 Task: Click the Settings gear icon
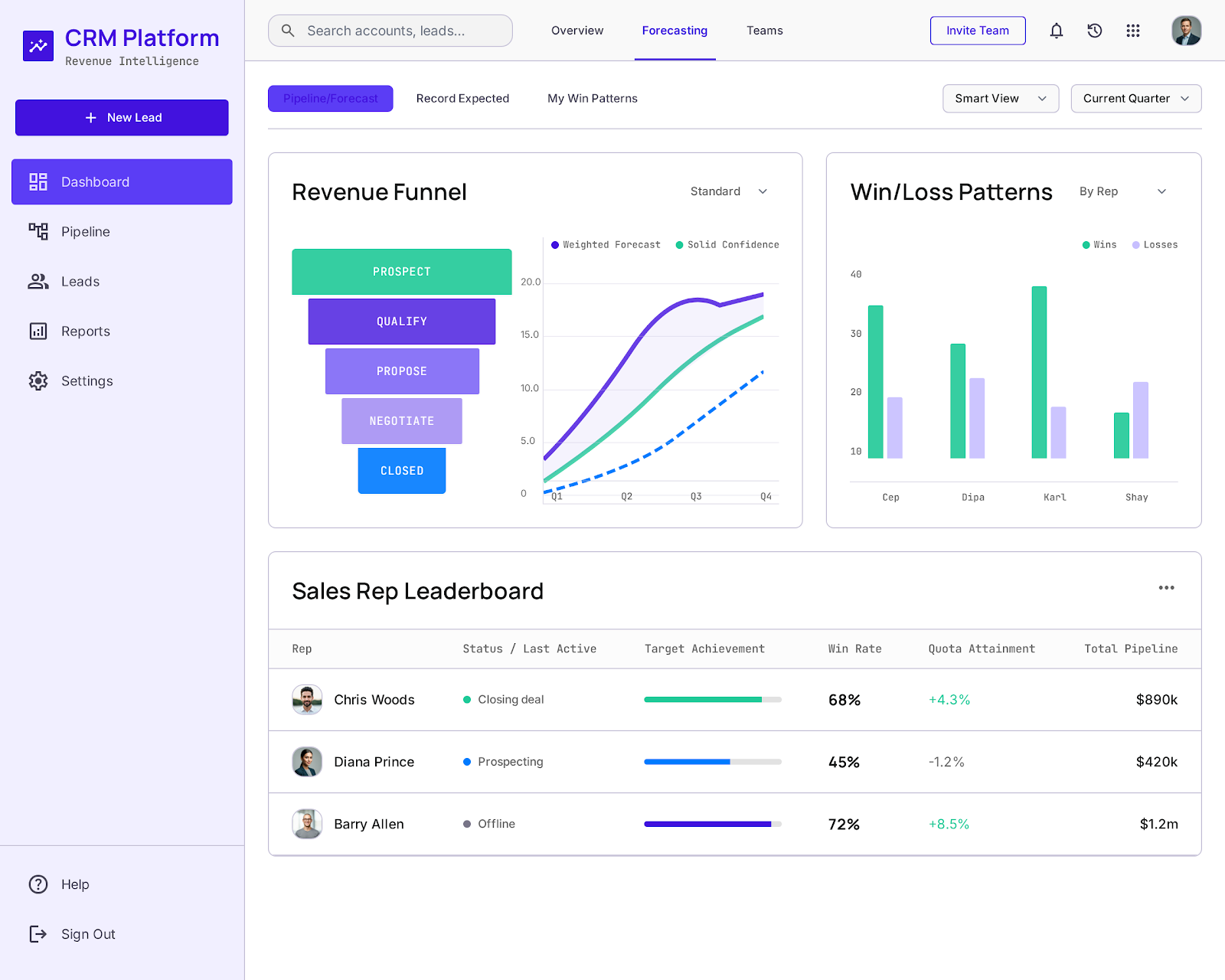point(38,381)
